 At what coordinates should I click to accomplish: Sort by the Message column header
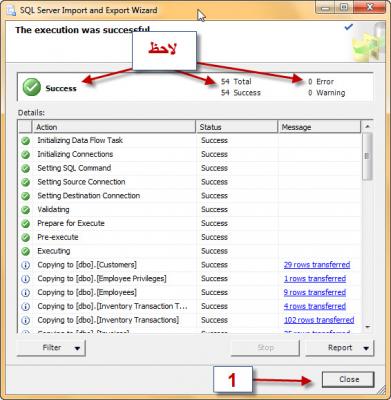(319, 127)
